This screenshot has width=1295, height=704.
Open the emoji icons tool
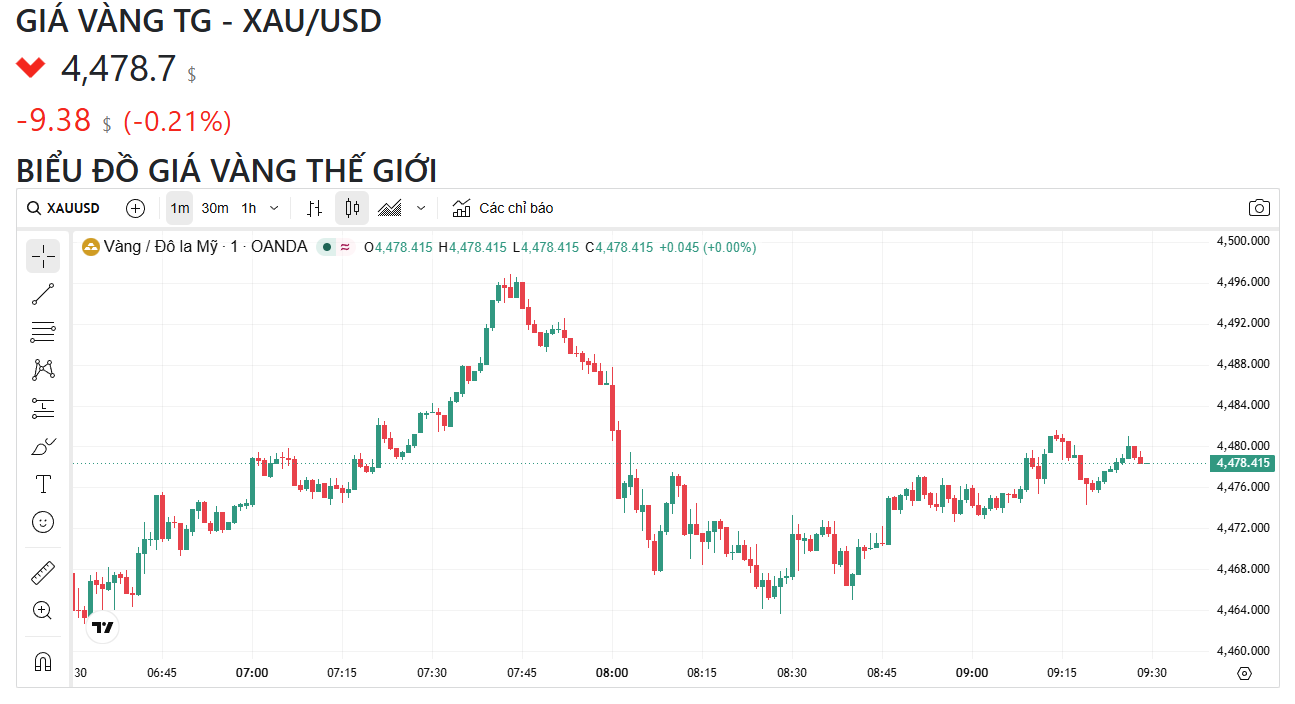43,522
